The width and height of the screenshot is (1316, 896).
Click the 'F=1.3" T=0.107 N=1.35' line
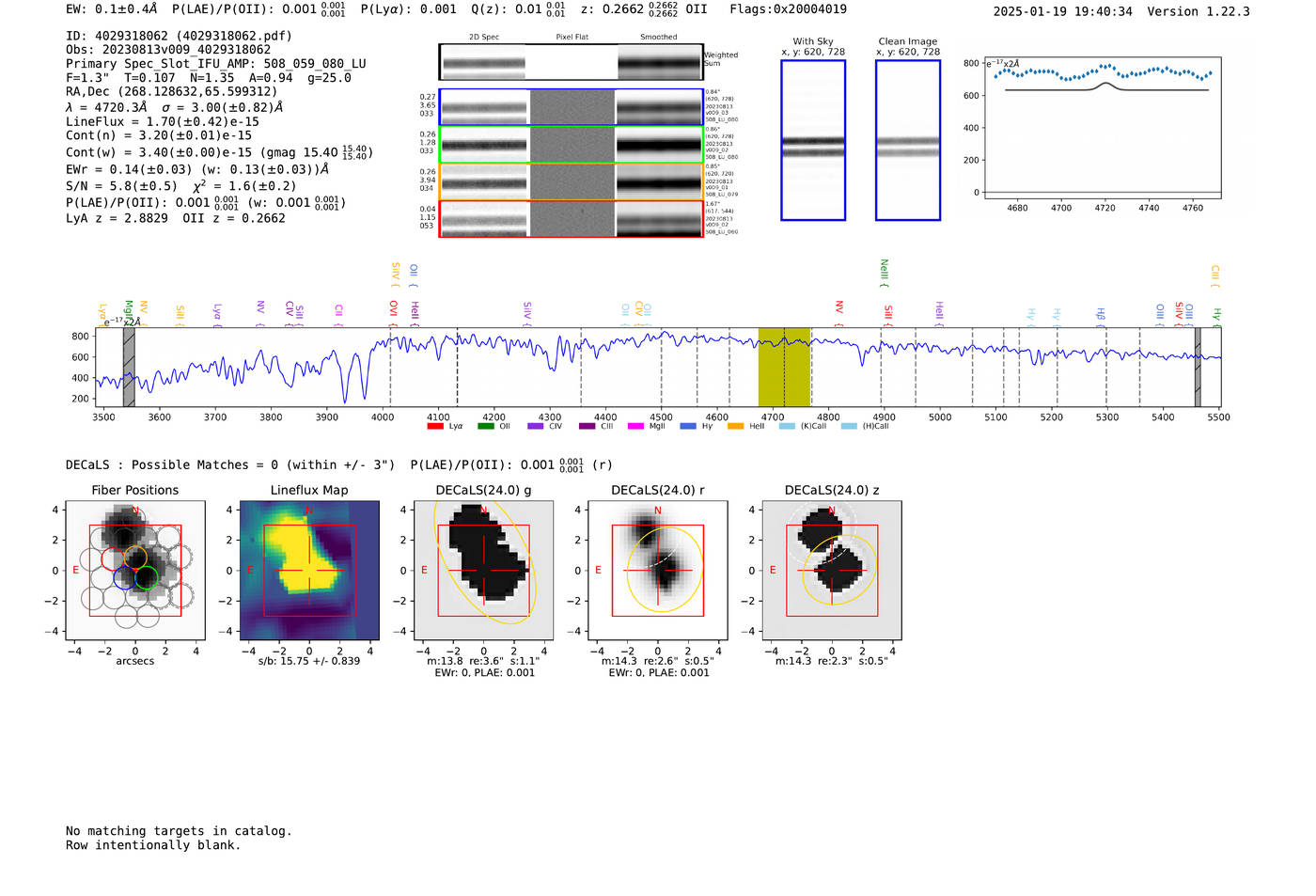coord(209,78)
